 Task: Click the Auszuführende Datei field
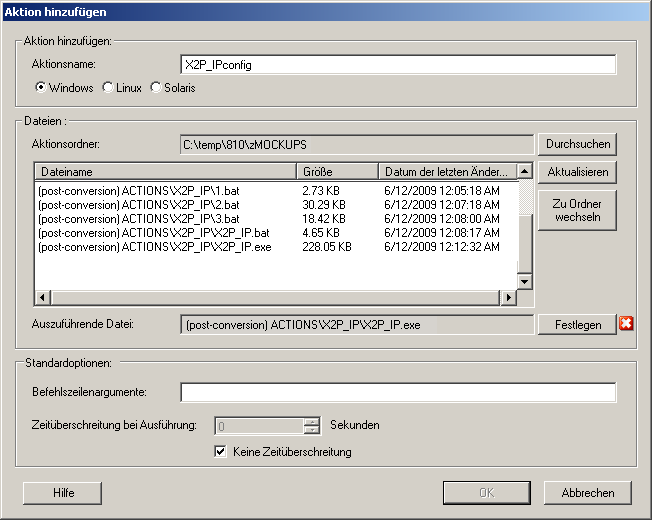point(357,325)
